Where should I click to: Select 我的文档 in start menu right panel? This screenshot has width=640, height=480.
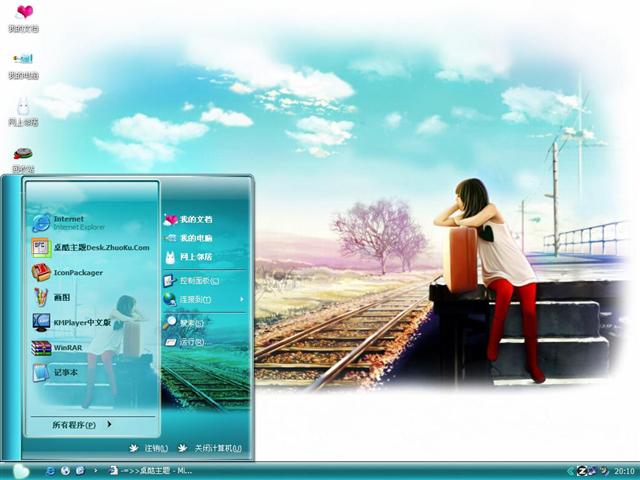[188, 220]
